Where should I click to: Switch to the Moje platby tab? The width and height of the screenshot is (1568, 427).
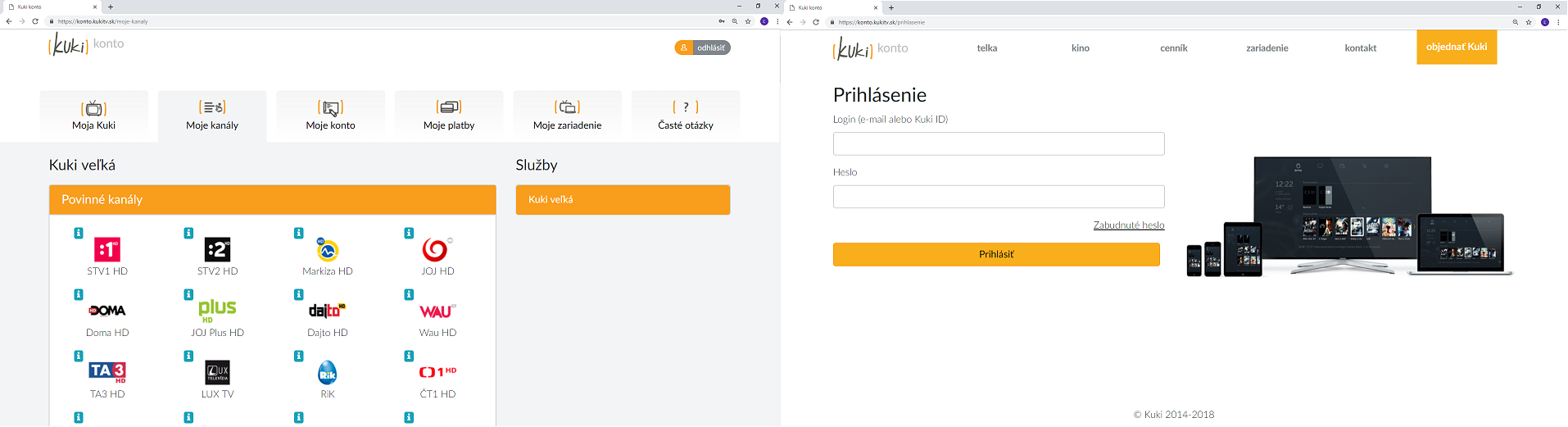449,116
